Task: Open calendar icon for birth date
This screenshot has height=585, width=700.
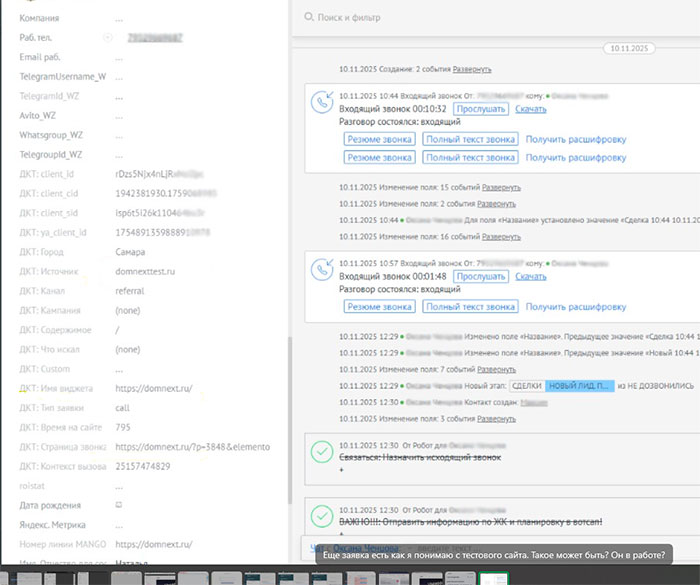Action: 119,505
